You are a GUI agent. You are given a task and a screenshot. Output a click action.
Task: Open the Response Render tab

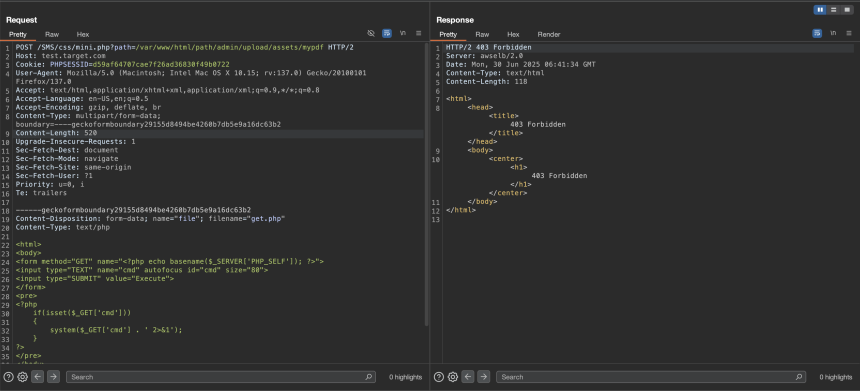coord(549,34)
